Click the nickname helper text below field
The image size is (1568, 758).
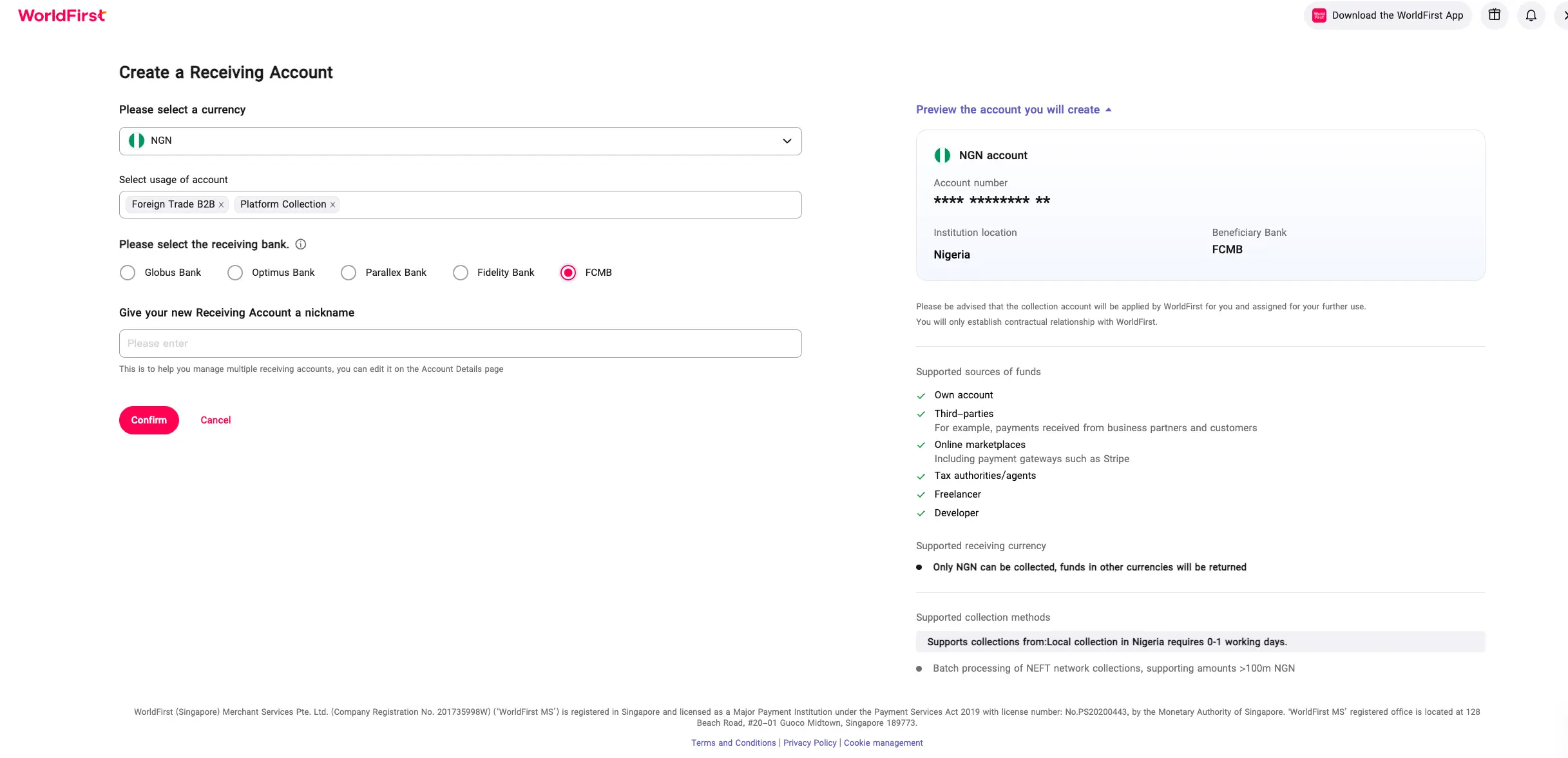click(x=311, y=369)
